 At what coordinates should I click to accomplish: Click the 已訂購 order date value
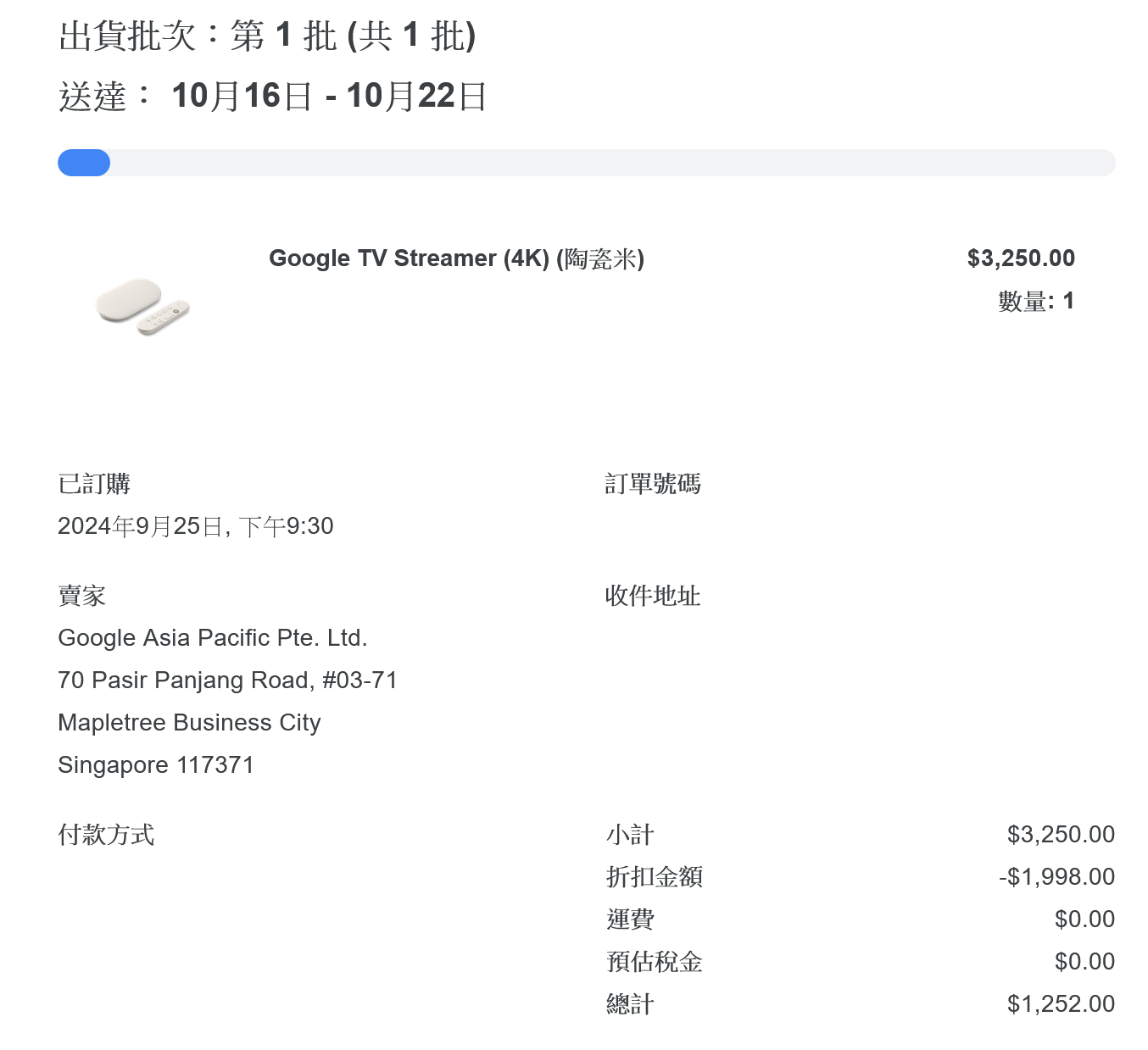tap(195, 526)
